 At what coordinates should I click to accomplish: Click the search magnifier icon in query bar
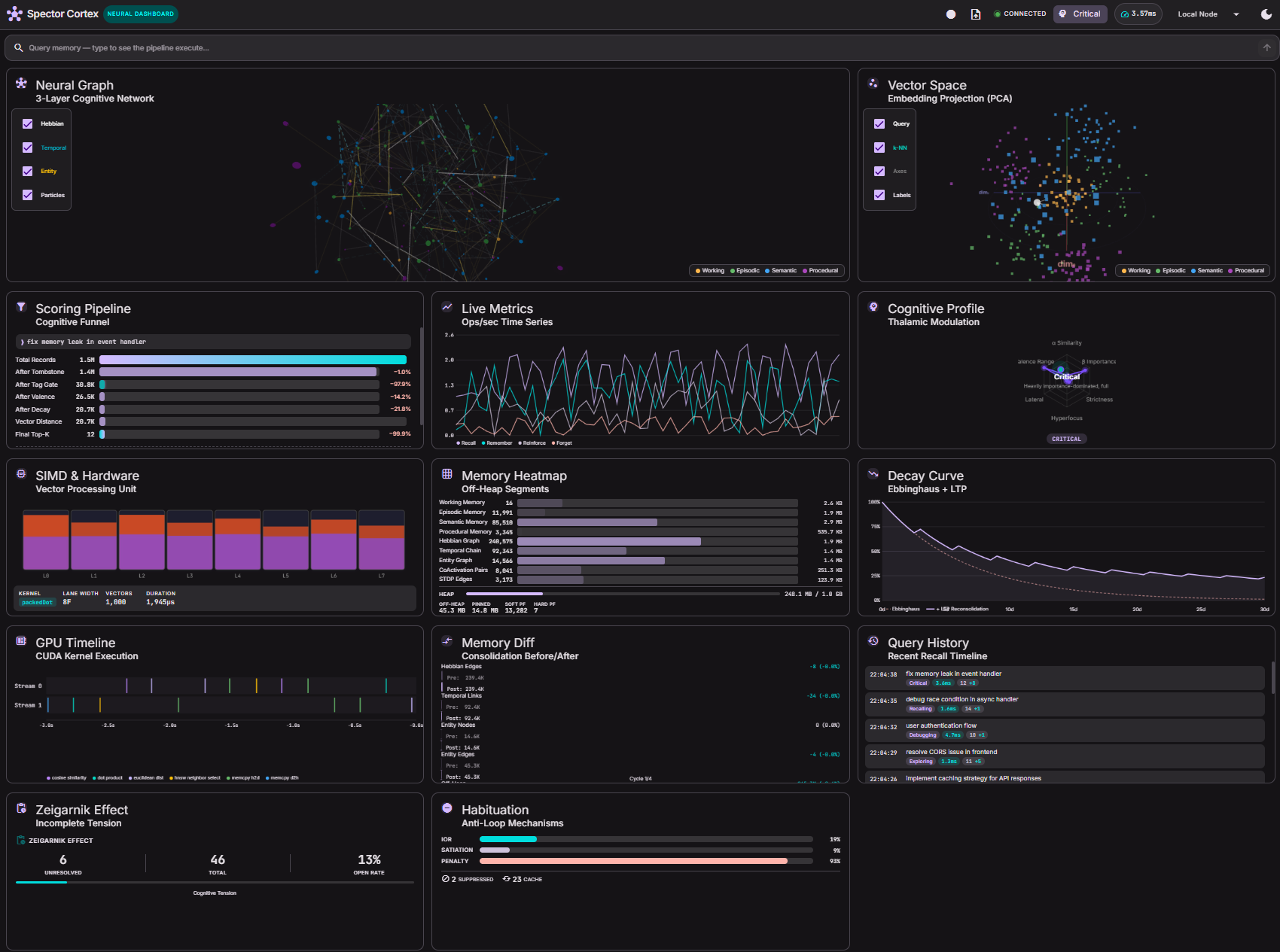tap(19, 47)
